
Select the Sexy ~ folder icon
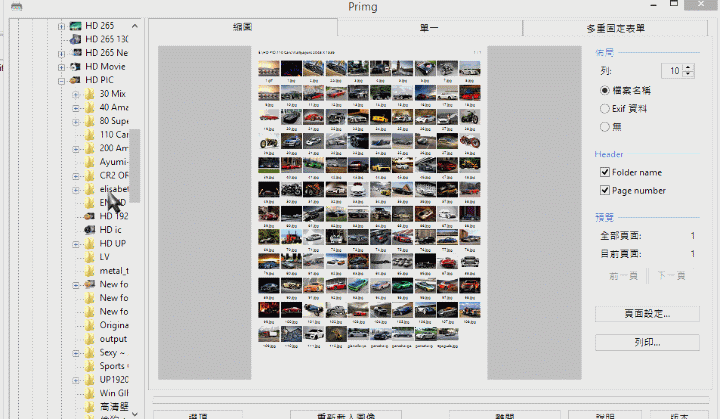90,353
